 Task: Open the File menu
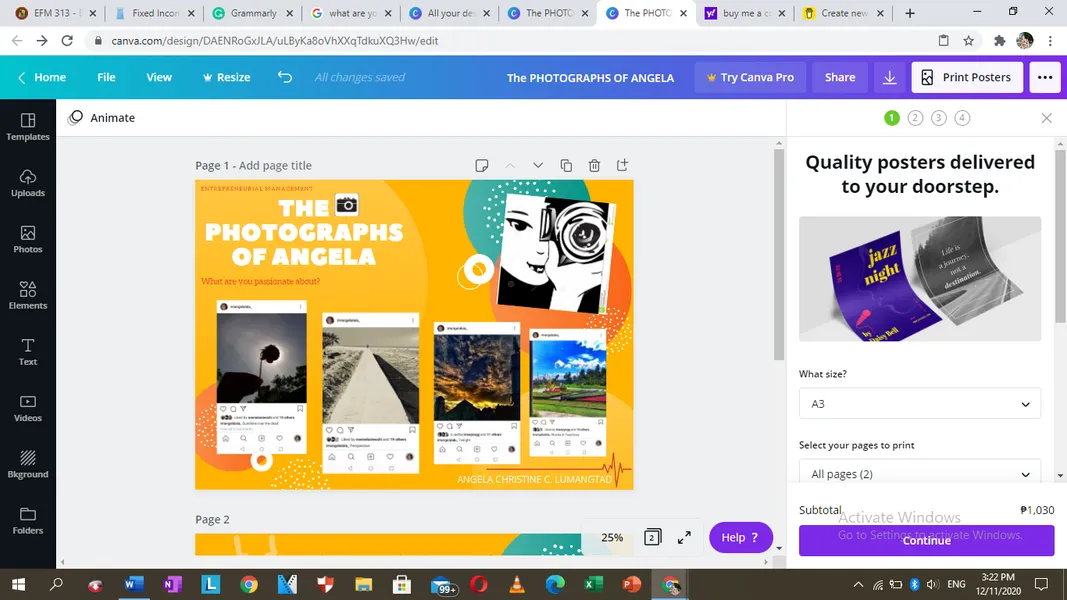(x=106, y=77)
